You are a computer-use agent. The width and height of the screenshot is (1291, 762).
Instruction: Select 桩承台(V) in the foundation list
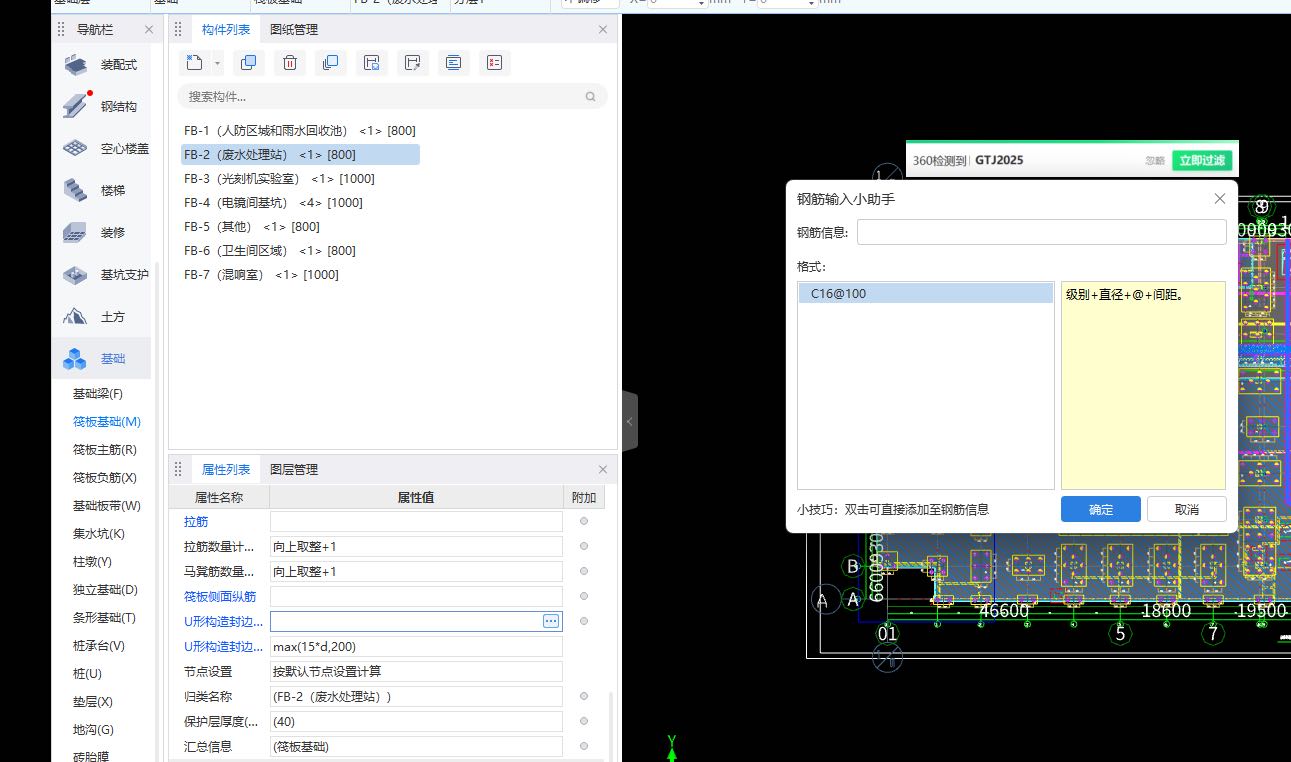[x=99, y=646]
